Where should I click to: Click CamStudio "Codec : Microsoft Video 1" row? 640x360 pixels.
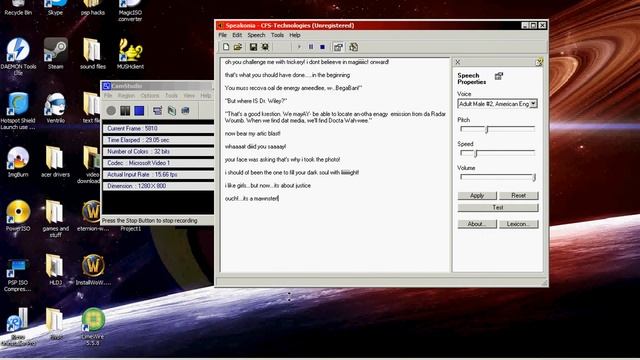158,163
